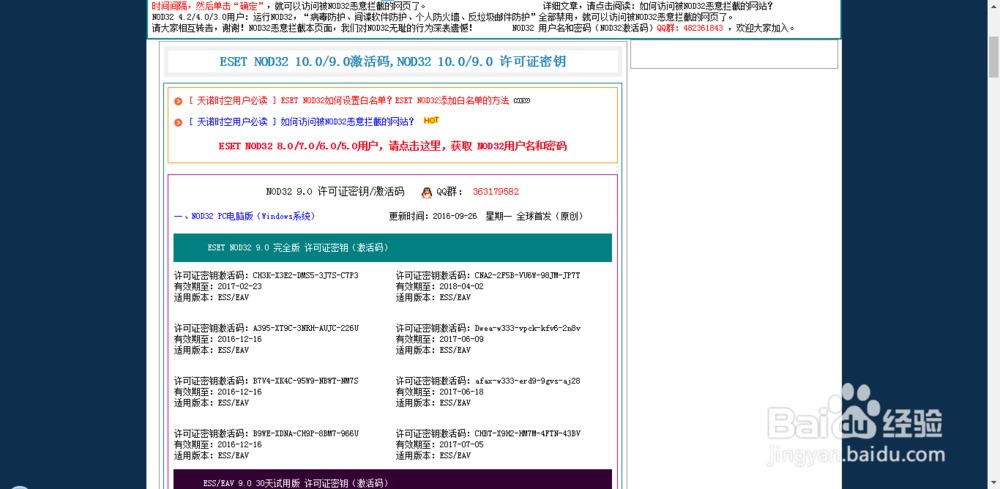Select license key B9WE-XDNA-CH9P-8BM7-966U
This screenshot has height=489, width=1000.
tap(306, 433)
